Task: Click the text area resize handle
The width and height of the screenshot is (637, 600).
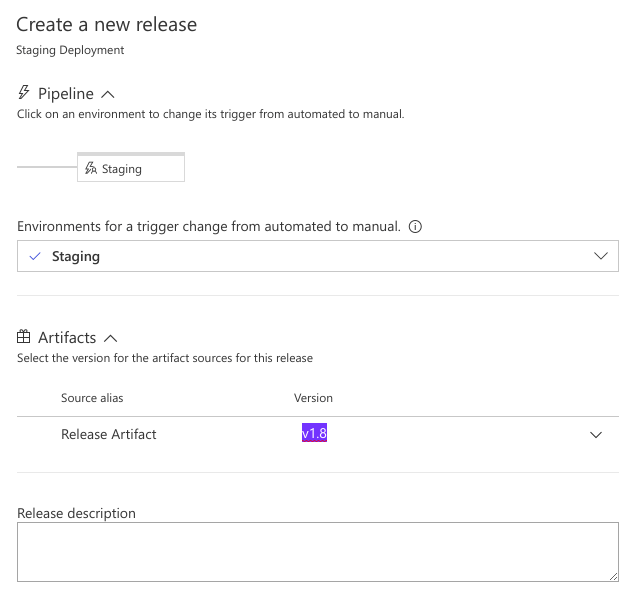Action: pos(613,576)
